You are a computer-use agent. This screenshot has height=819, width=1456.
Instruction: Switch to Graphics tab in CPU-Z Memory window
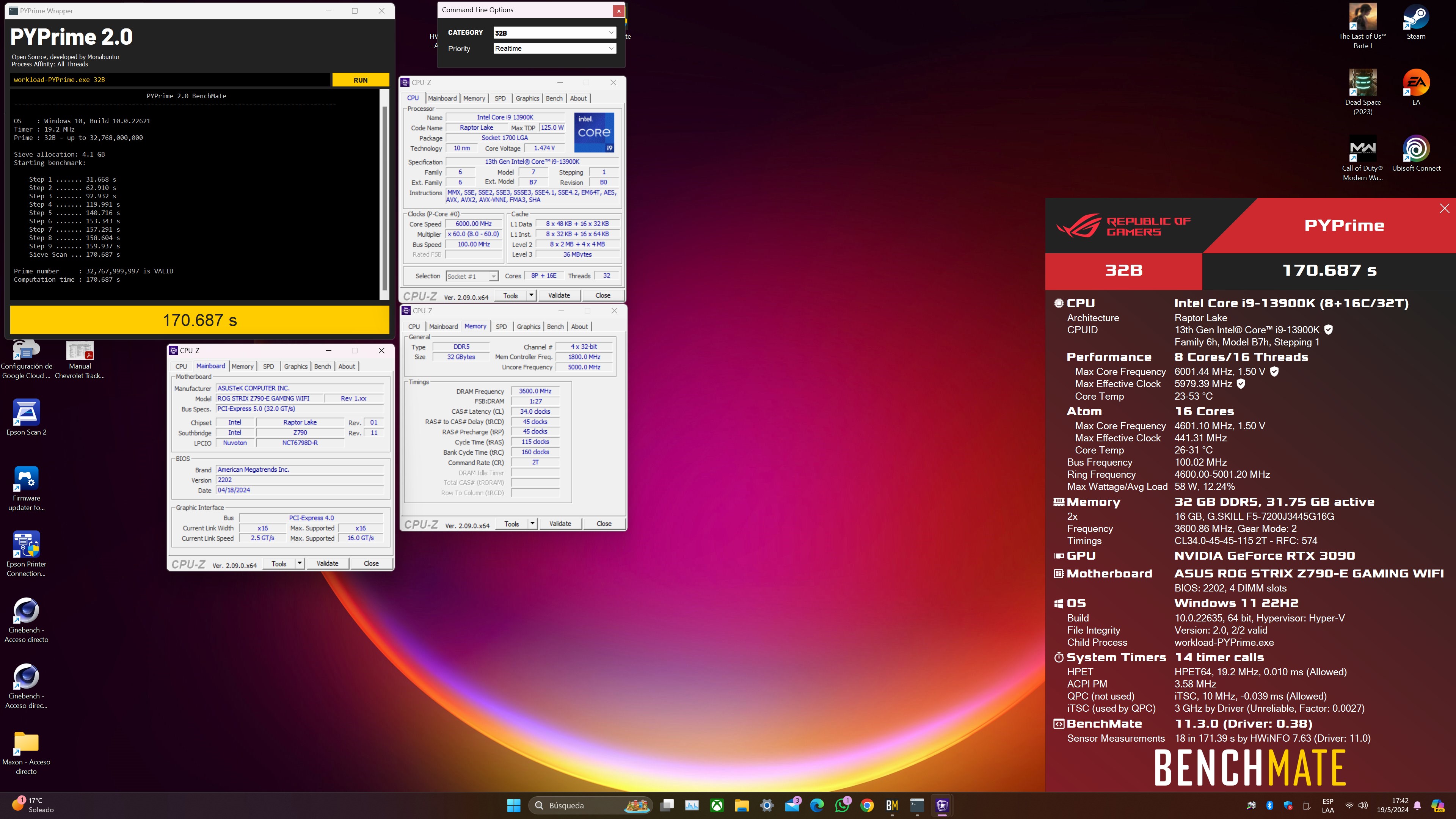click(529, 327)
